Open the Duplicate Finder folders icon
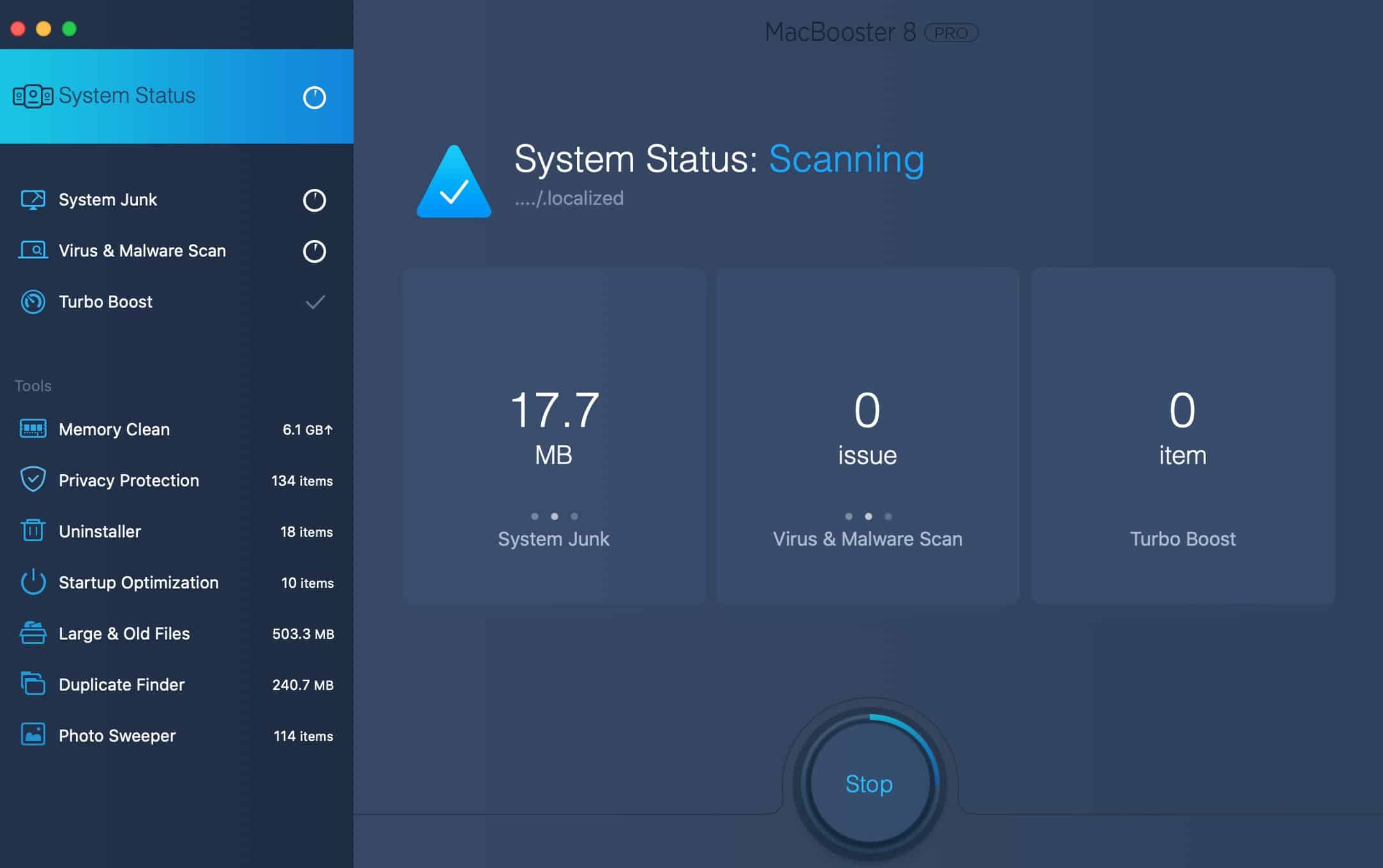The width and height of the screenshot is (1383, 868). pos(34,684)
